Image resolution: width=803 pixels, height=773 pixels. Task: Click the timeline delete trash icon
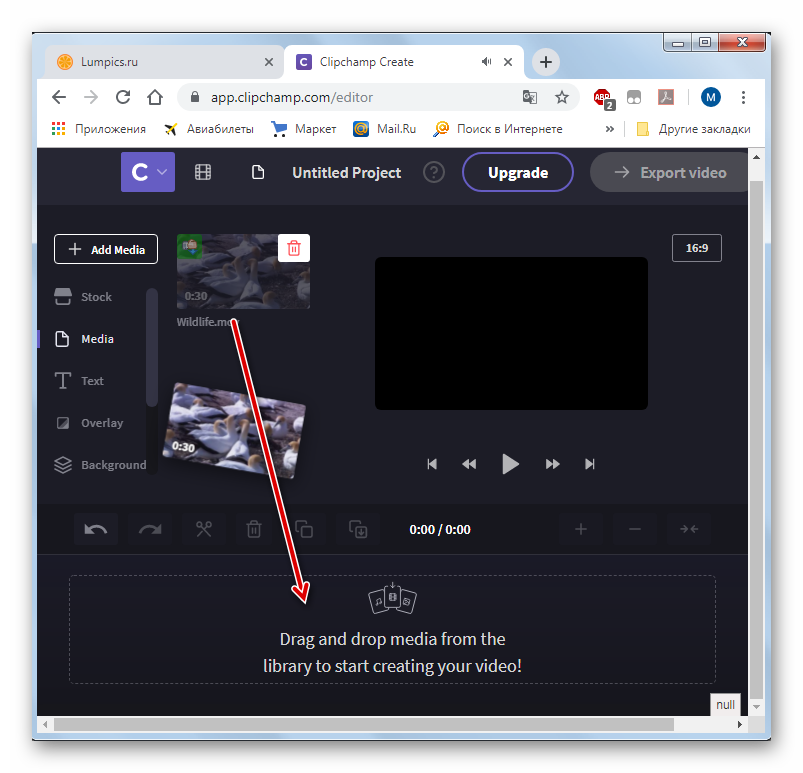pos(254,529)
